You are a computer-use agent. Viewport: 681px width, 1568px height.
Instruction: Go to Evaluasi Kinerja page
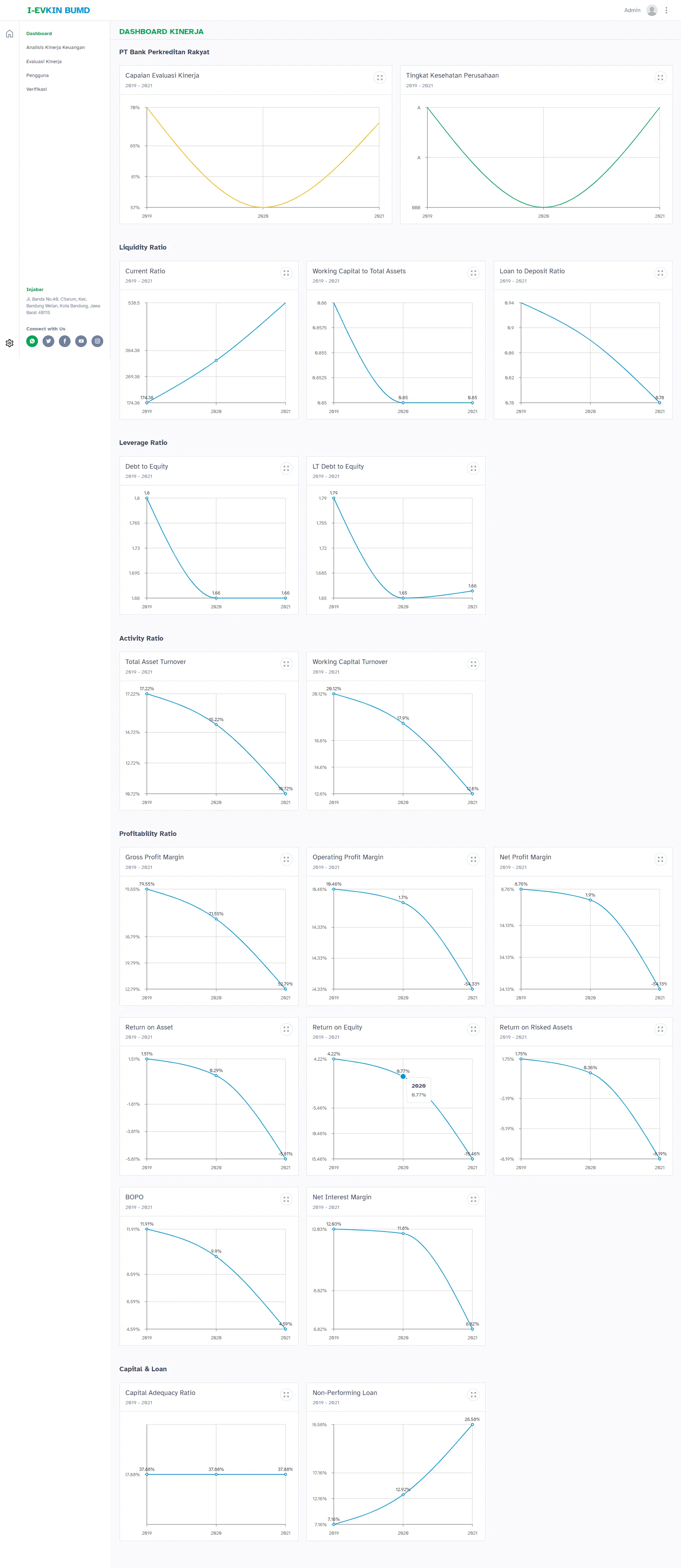(x=44, y=61)
